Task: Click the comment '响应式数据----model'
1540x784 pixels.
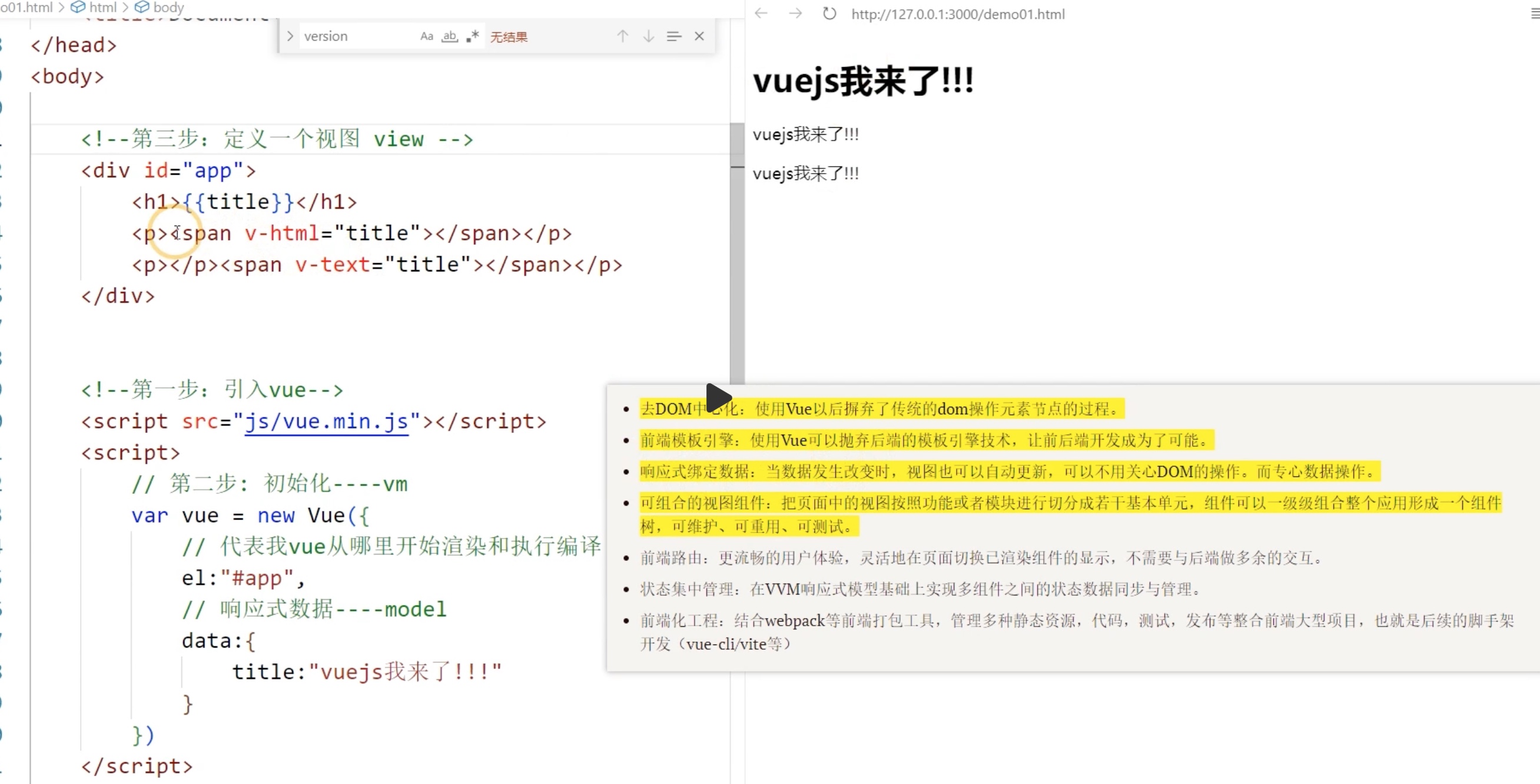Action: 314,609
